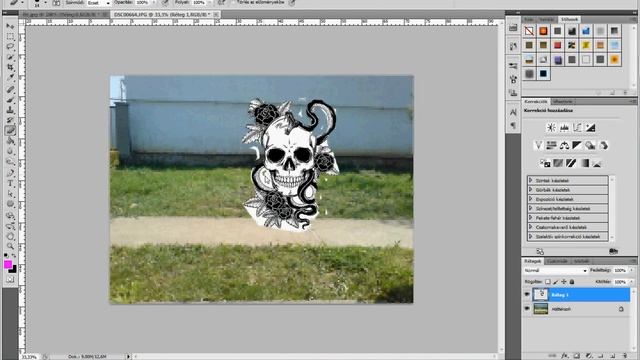Add a Brightness/Contrast adjustment
Image resolution: width=640 pixels, height=360 pixels.
coord(551,128)
